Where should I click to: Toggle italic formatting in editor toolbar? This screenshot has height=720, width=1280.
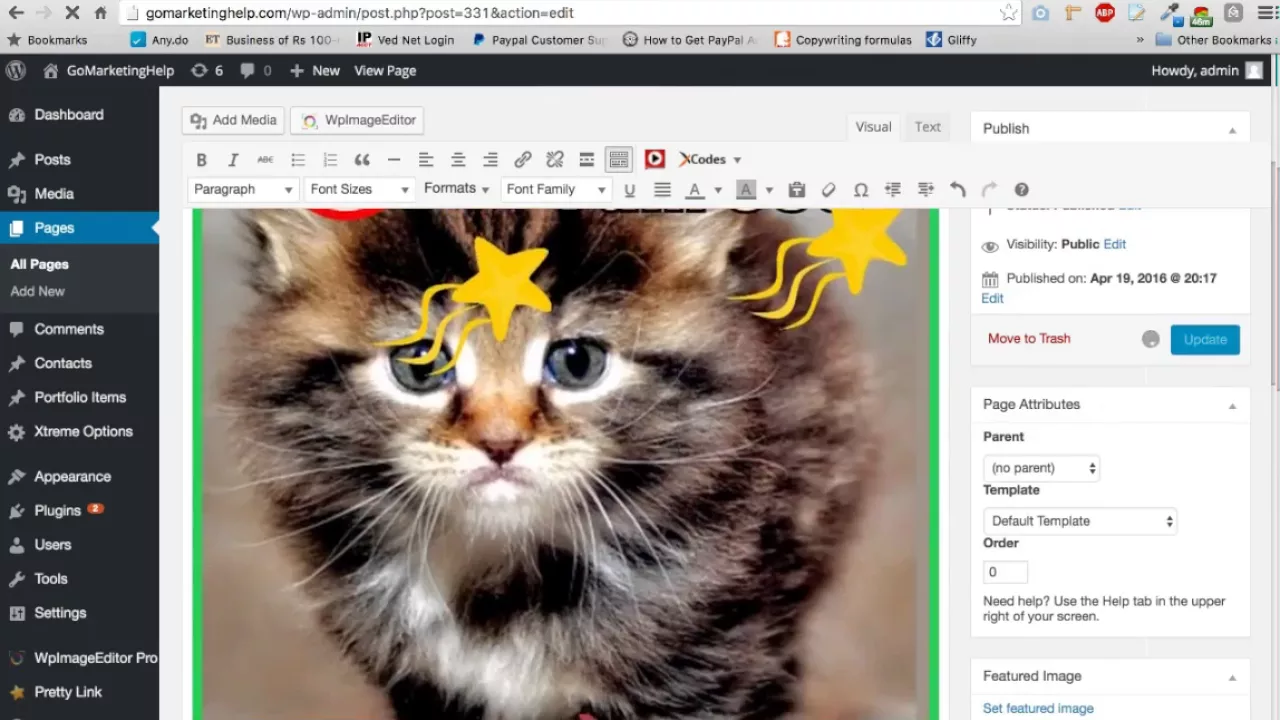click(x=233, y=160)
